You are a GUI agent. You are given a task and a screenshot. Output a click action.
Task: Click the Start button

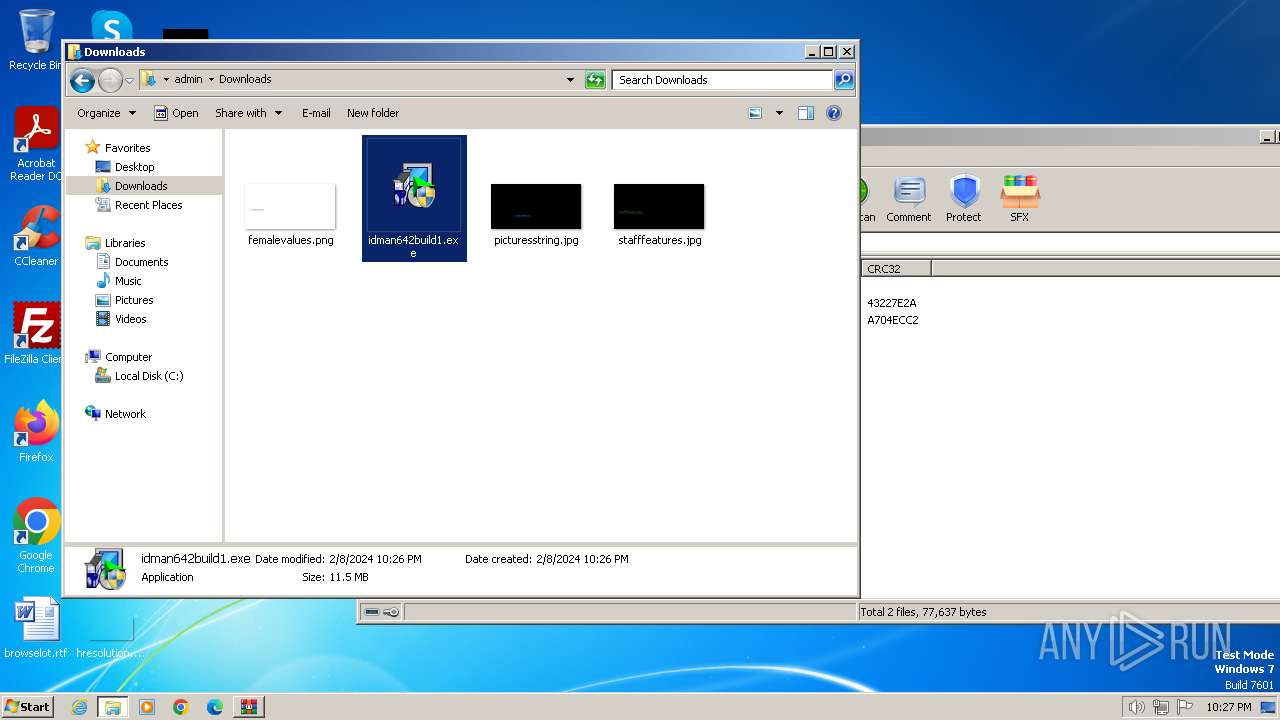coord(27,706)
